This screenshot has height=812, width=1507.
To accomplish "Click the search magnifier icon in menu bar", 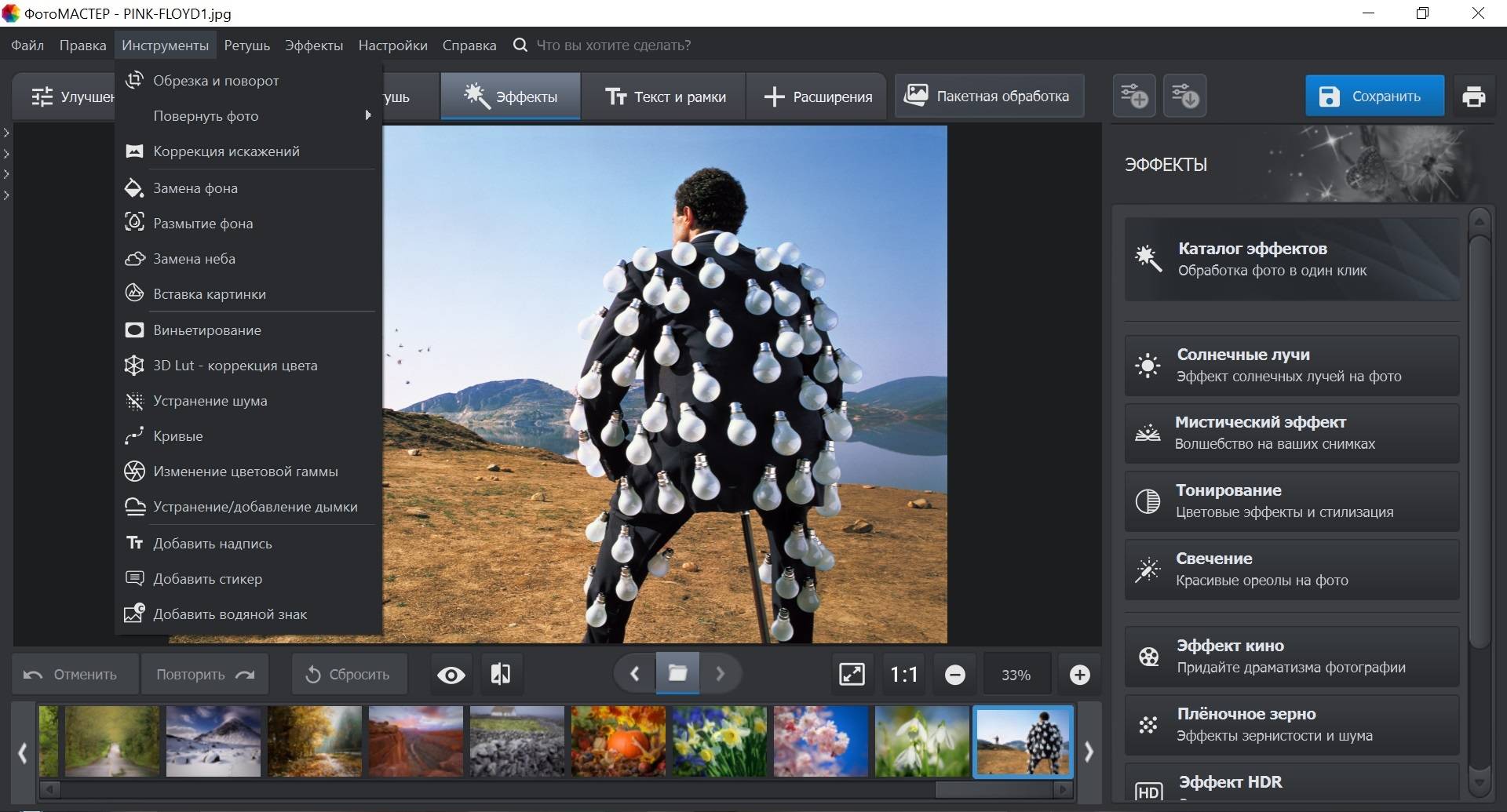I will tap(520, 46).
